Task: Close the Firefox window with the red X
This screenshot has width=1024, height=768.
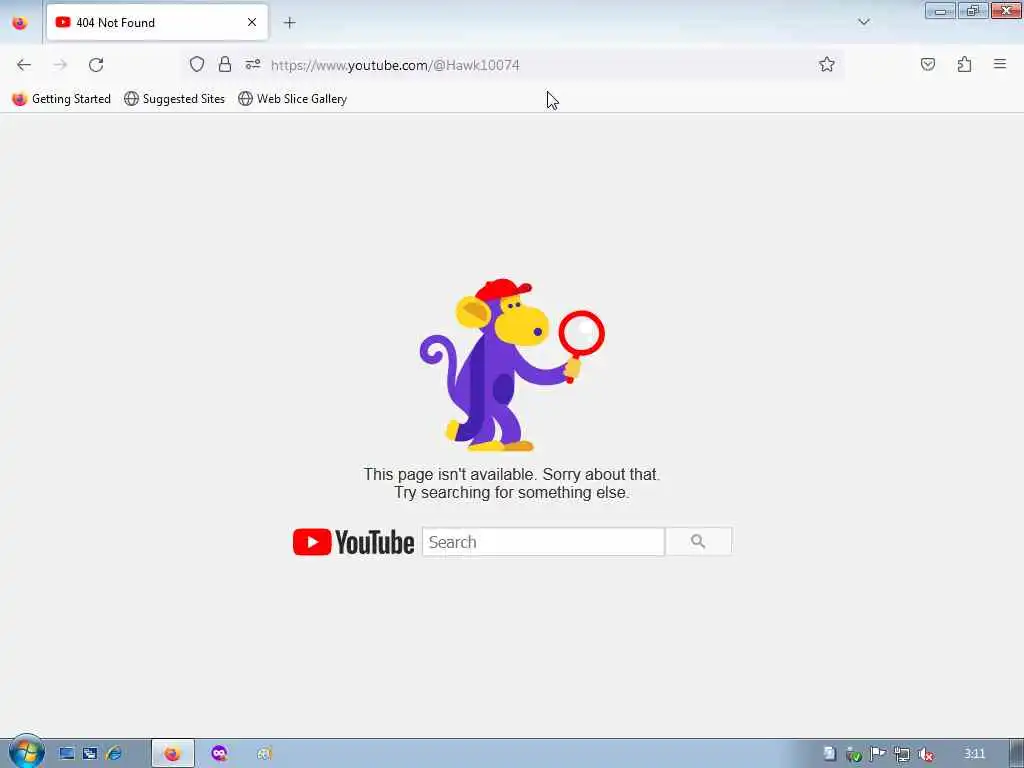Action: (1006, 10)
